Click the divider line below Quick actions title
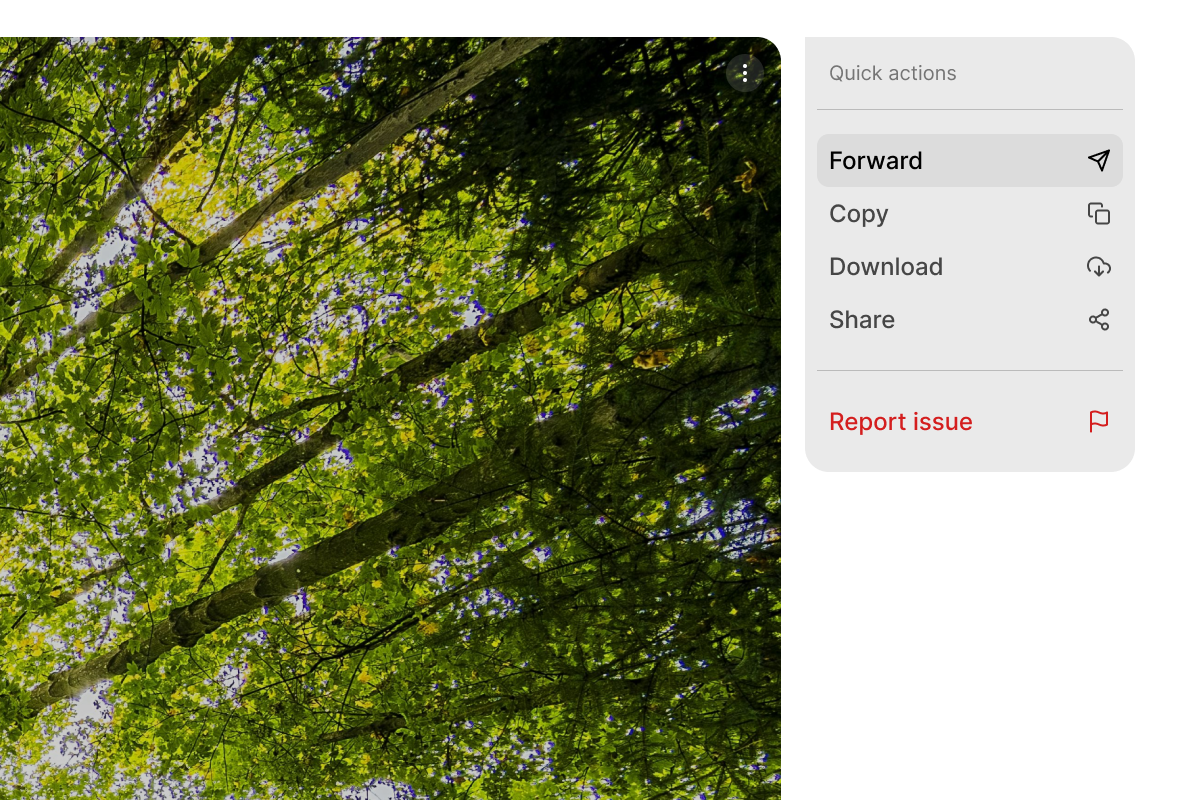The width and height of the screenshot is (1200, 800). coord(970,109)
